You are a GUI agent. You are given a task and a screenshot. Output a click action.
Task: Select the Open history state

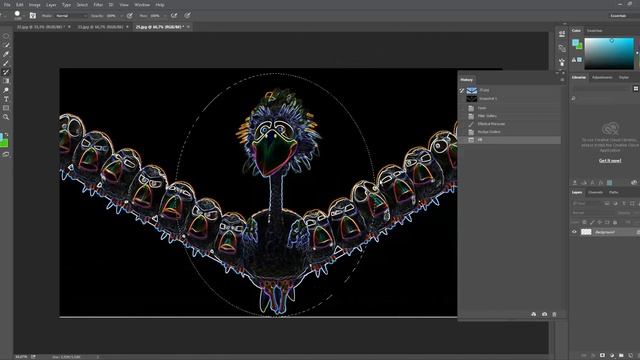[509, 108]
